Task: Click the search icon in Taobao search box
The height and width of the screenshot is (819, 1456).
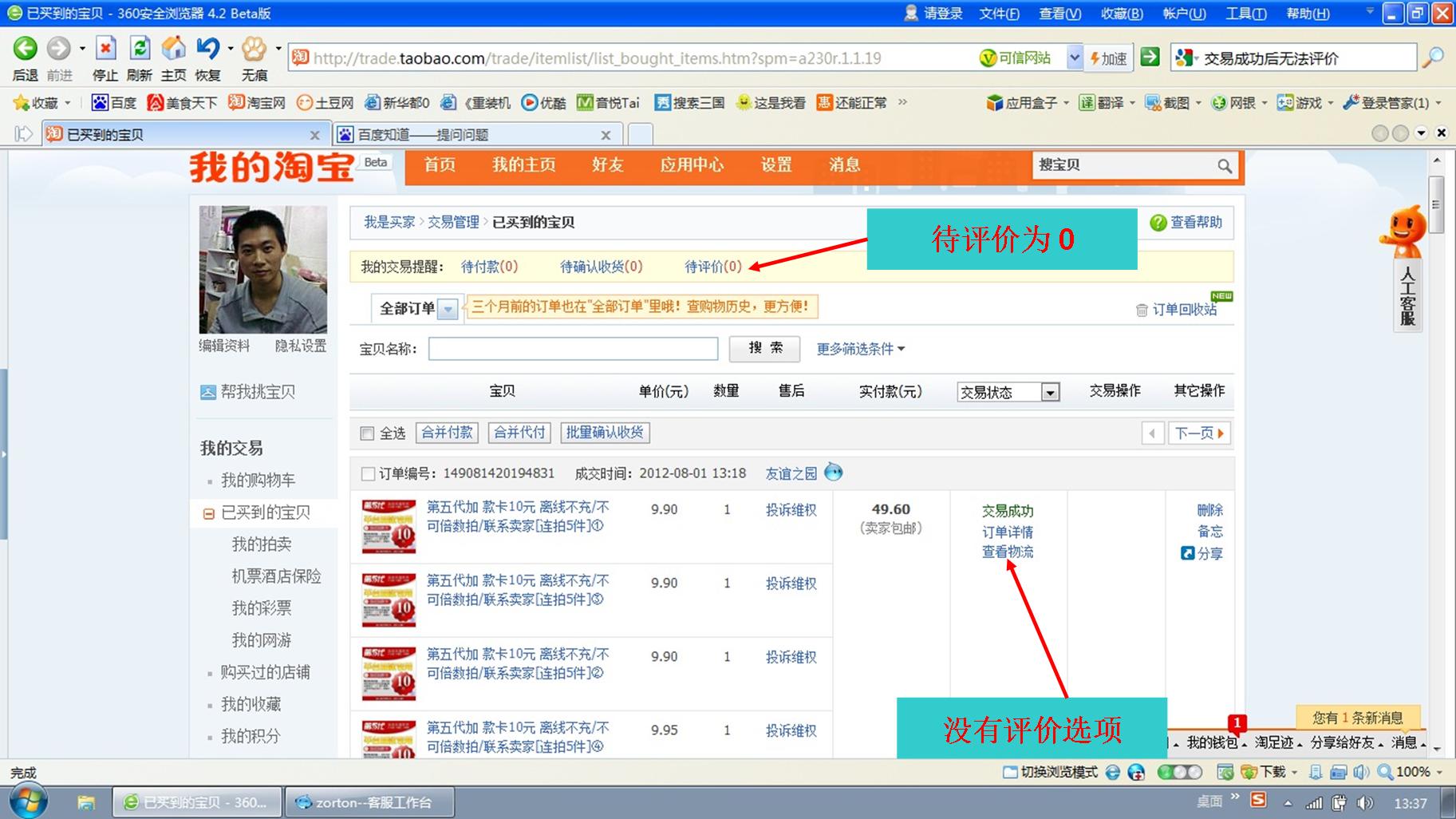Action: (x=1225, y=166)
